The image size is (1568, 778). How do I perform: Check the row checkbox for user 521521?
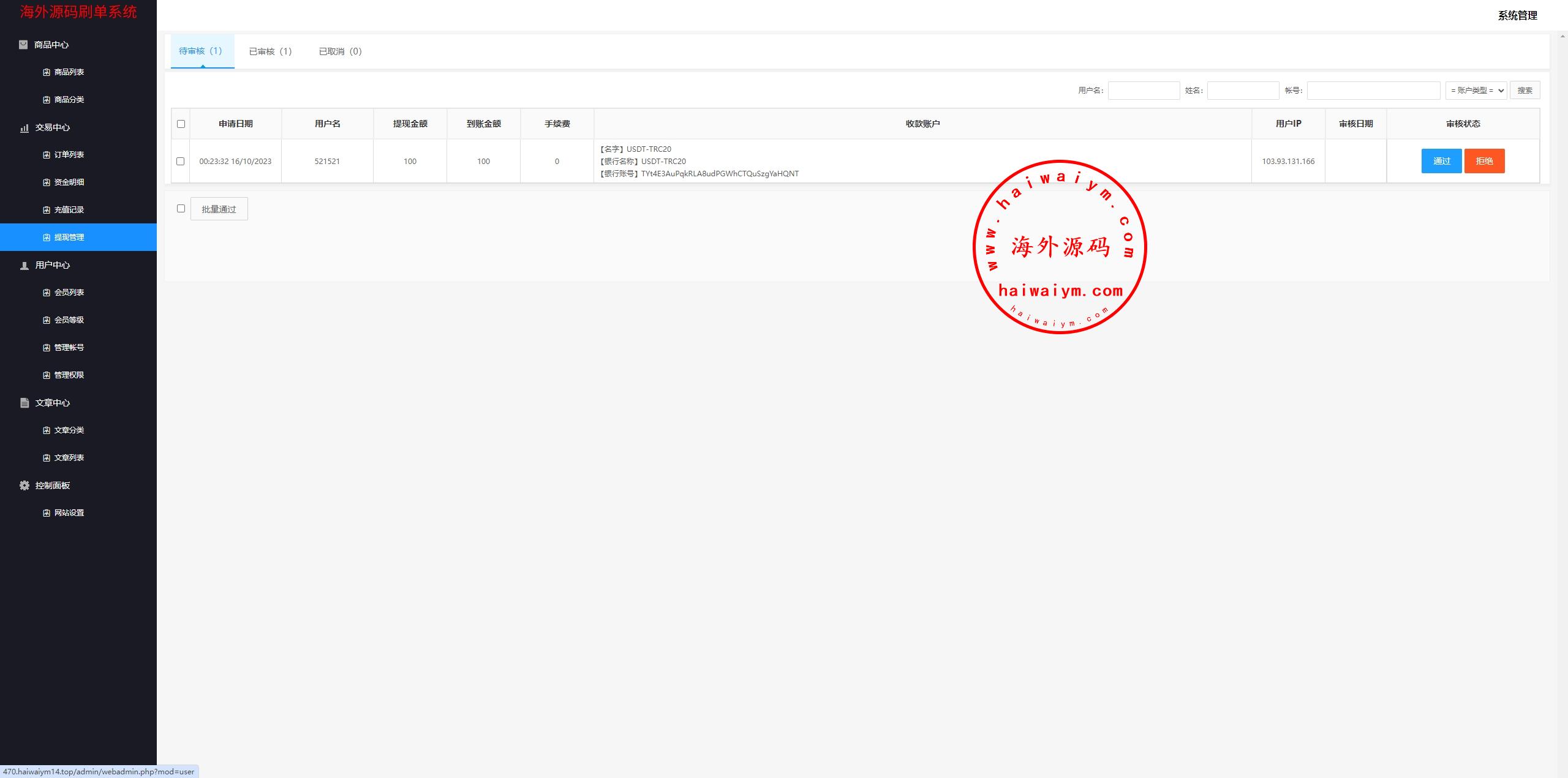(180, 162)
